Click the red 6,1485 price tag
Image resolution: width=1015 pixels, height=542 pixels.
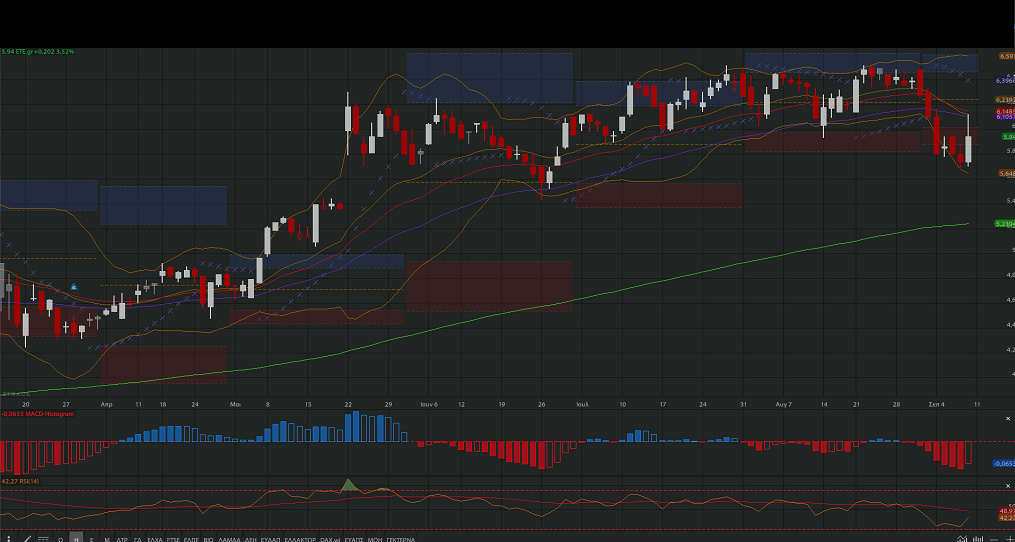point(1005,111)
